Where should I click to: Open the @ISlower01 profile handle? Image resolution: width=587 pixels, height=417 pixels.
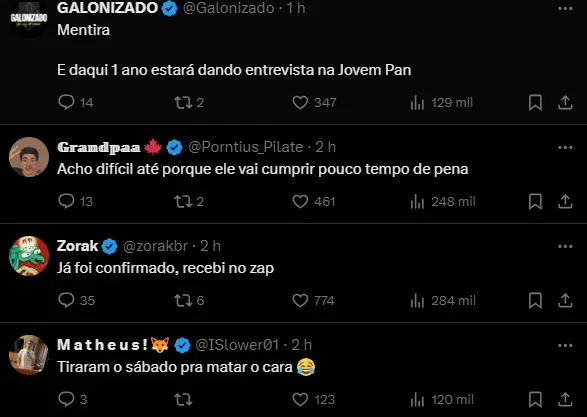click(x=237, y=345)
